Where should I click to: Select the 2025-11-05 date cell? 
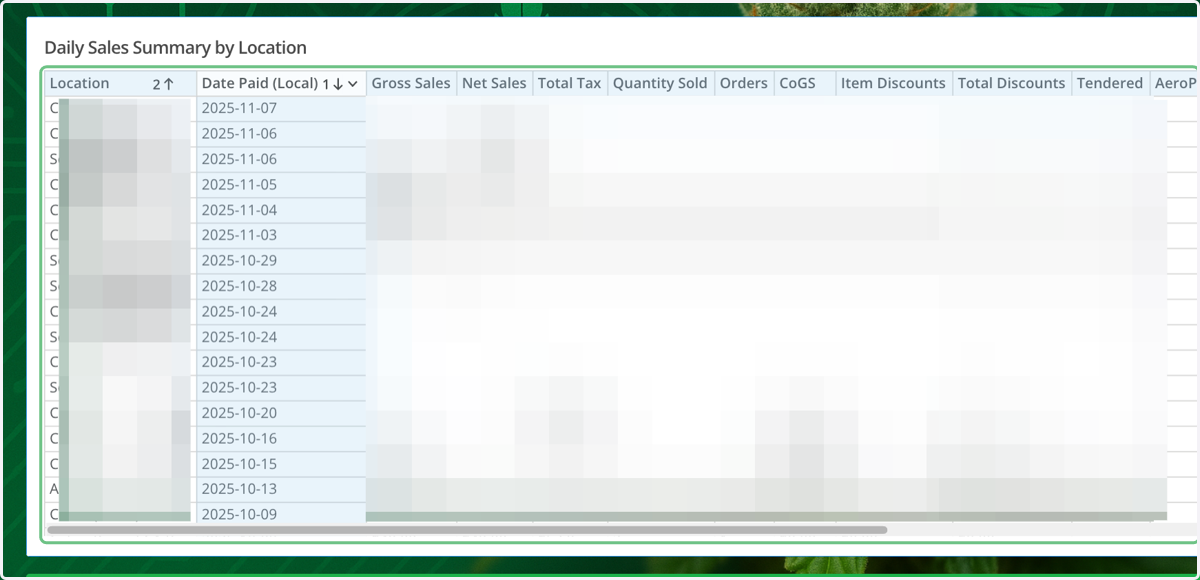pyautogui.click(x=281, y=185)
